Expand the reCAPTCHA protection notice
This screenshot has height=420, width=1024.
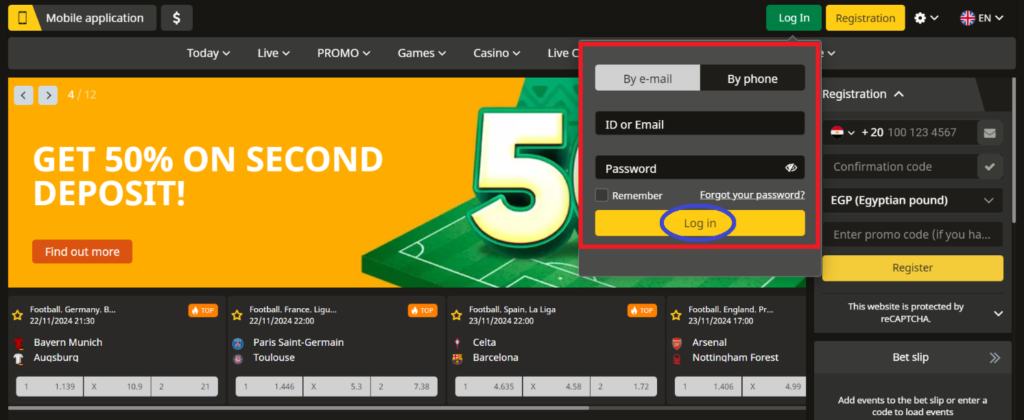[998, 314]
